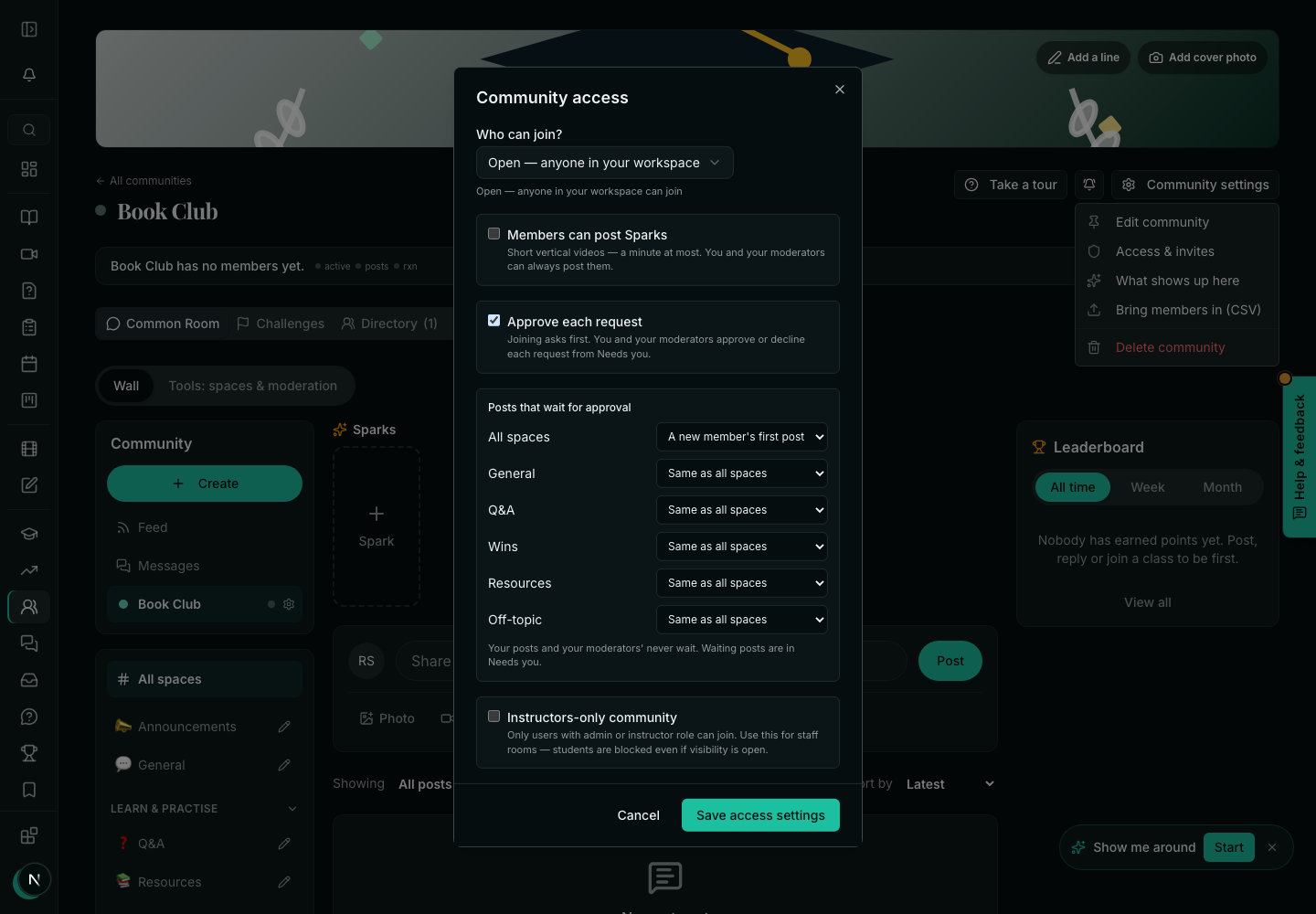Open the General approval dropdown
Viewport: 1316px width, 914px height.
click(742, 473)
